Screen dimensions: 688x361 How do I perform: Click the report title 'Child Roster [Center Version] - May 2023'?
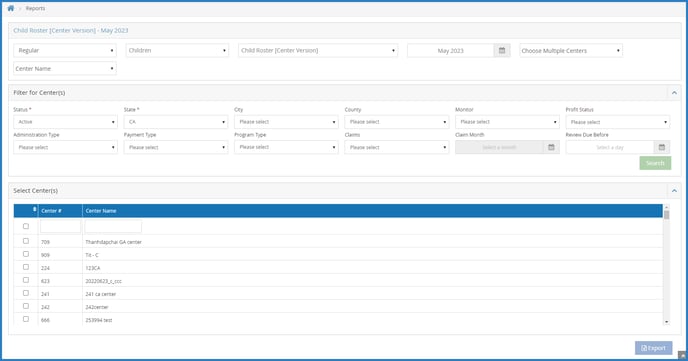(71, 30)
